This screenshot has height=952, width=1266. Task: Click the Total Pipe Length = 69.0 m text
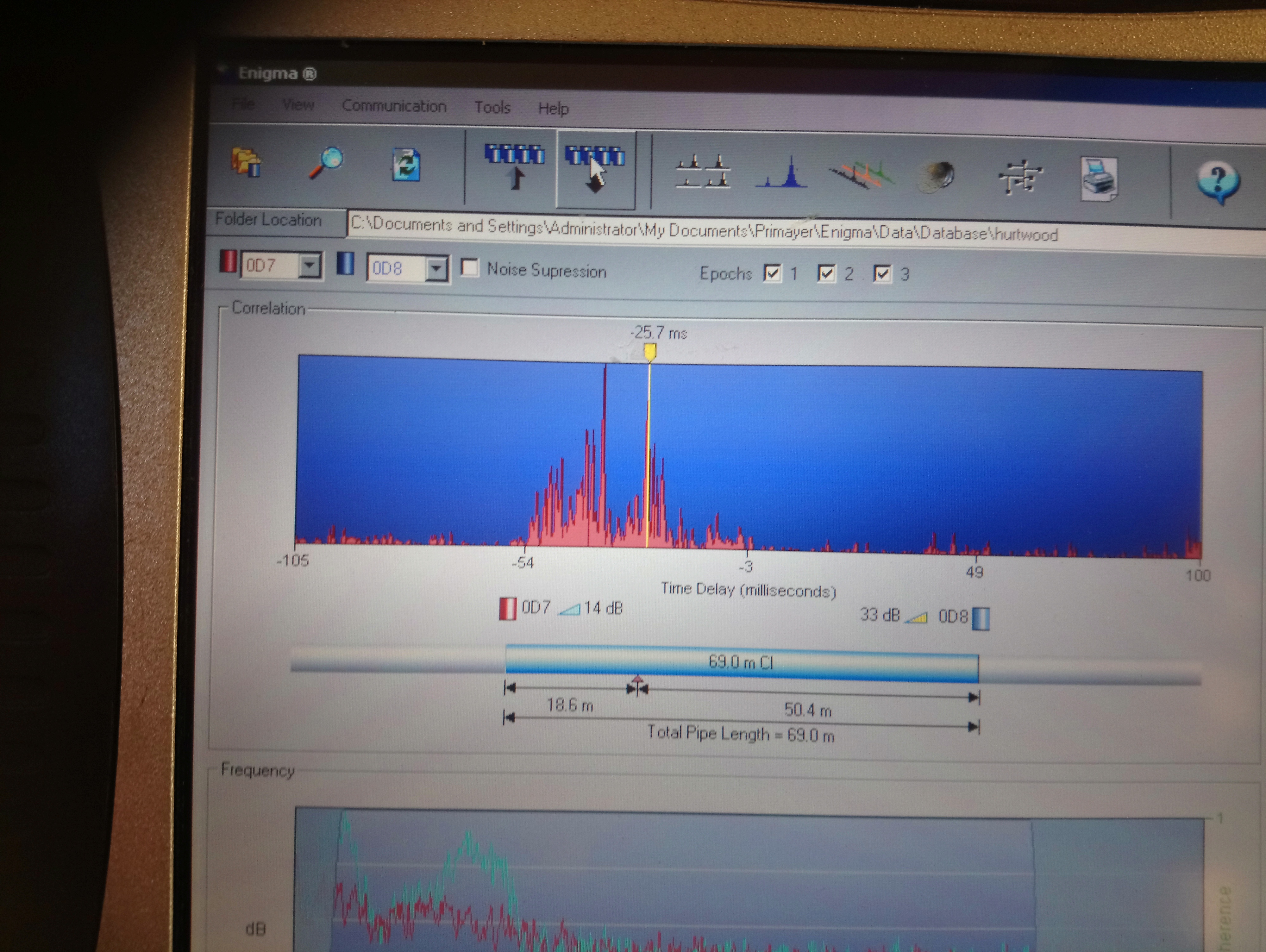[x=741, y=733]
